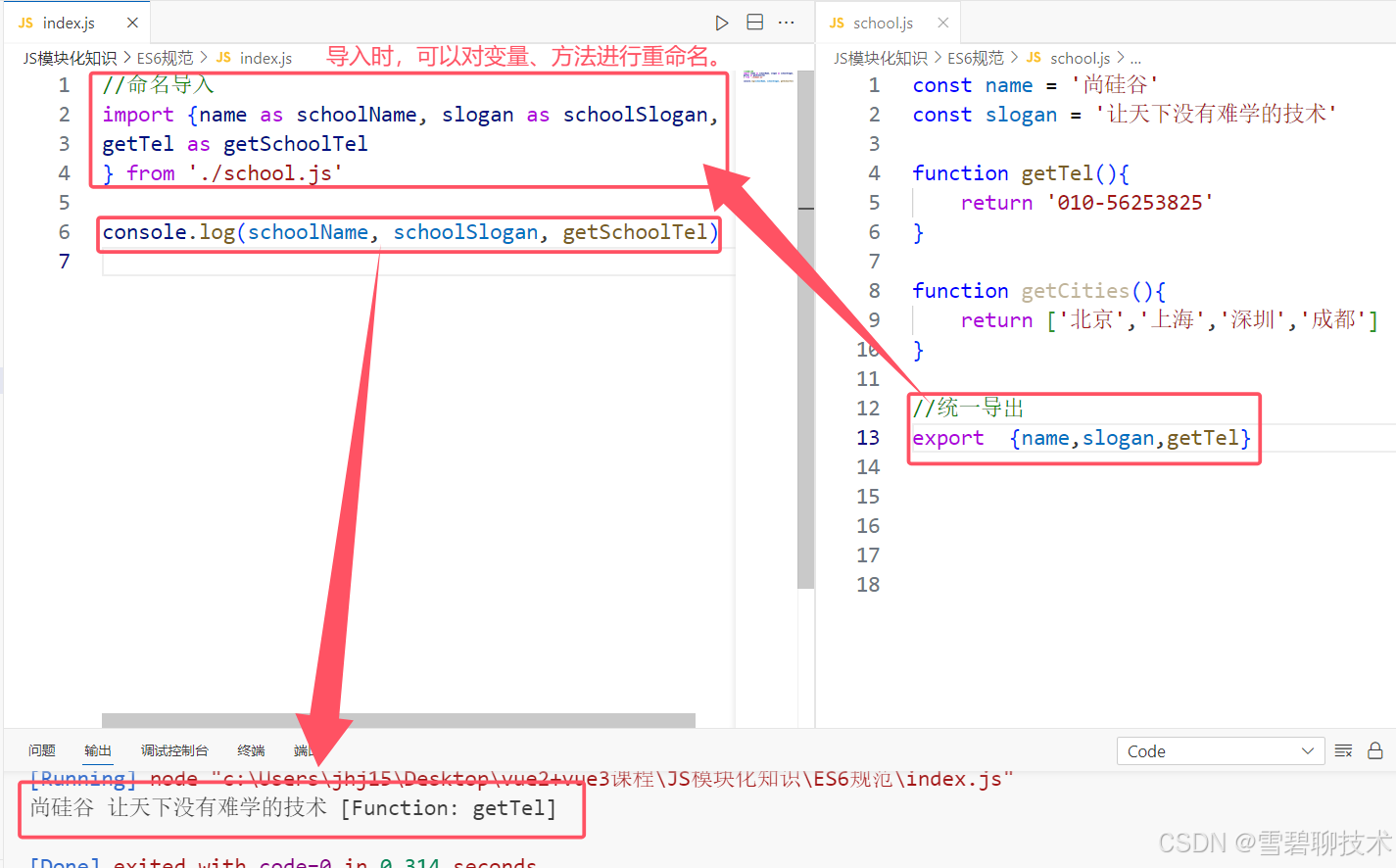
Task: Open the 终端 panel tab
Action: click(x=251, y=750)
